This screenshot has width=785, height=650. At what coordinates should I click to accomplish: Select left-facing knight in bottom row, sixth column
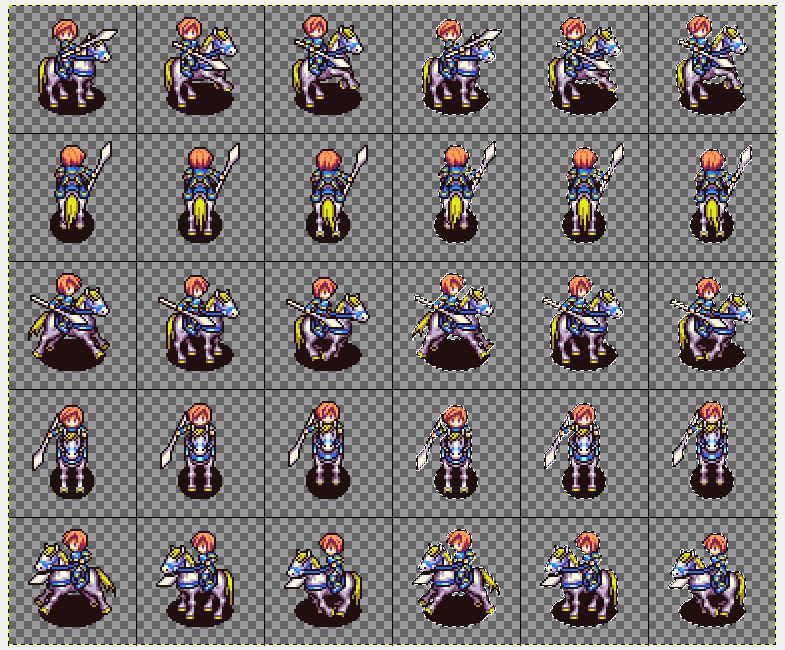[x=707, y=580]
